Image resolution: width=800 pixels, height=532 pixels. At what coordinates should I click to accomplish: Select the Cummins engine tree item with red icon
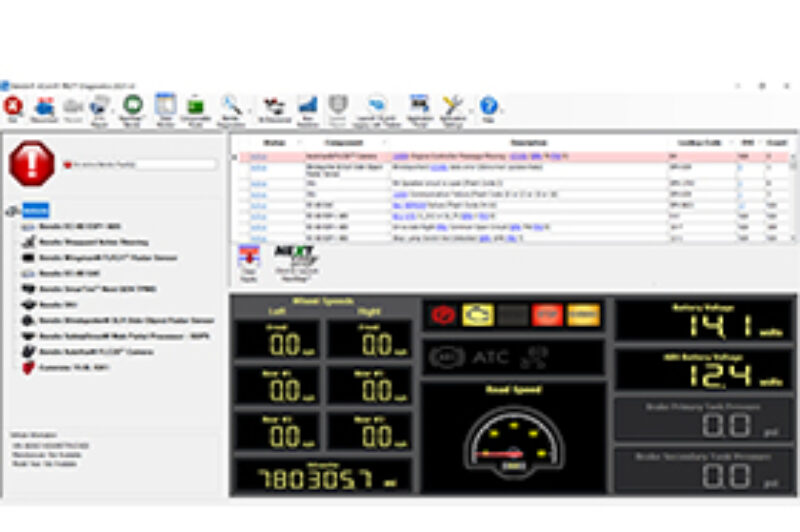click(74, 367)
